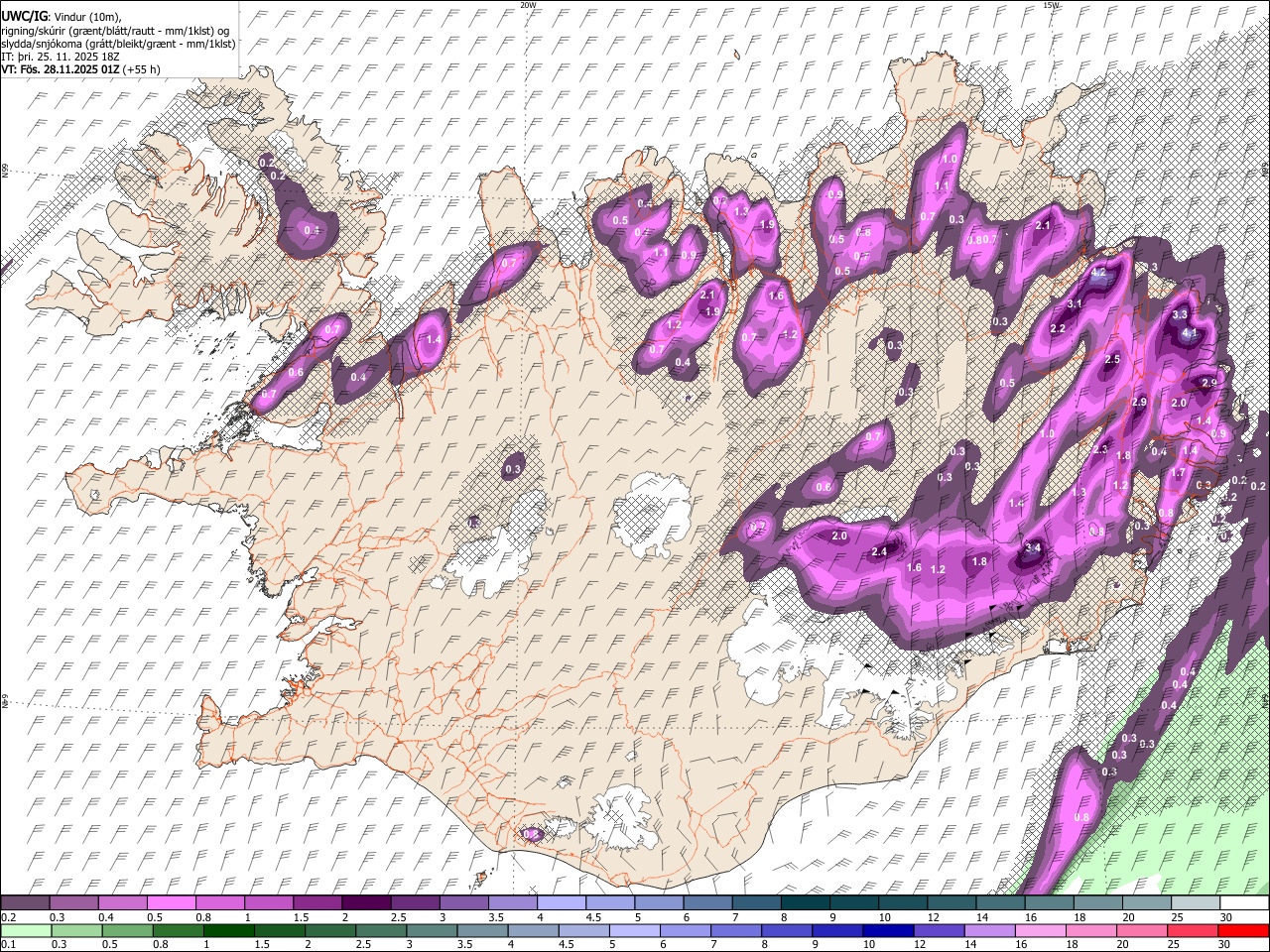
Task: Click the 15W longitude label on top edge
Action: 1050,5
